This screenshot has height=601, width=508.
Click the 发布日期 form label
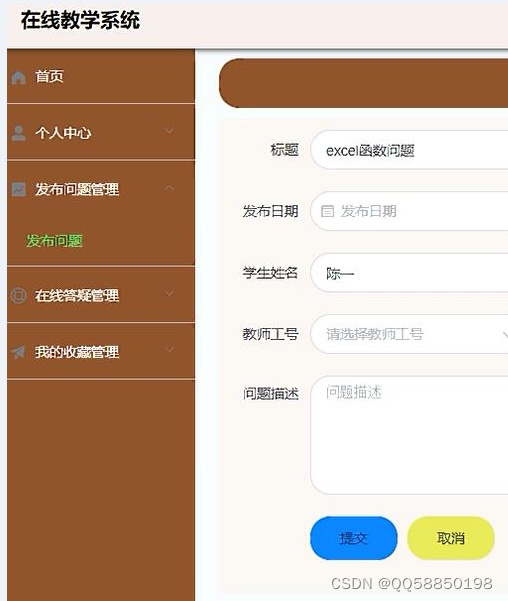(270, 211)
